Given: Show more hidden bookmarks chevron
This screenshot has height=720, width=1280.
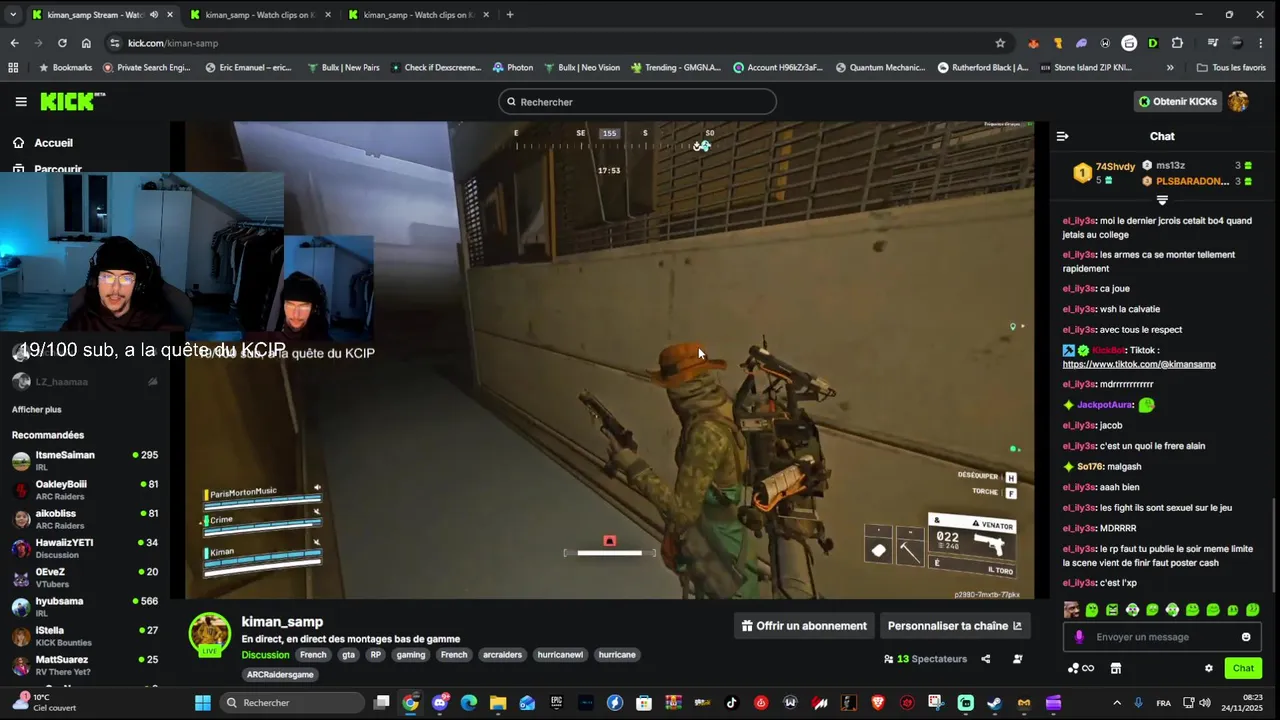Looking at the screenshot, I should click(x=1170, y=68).
